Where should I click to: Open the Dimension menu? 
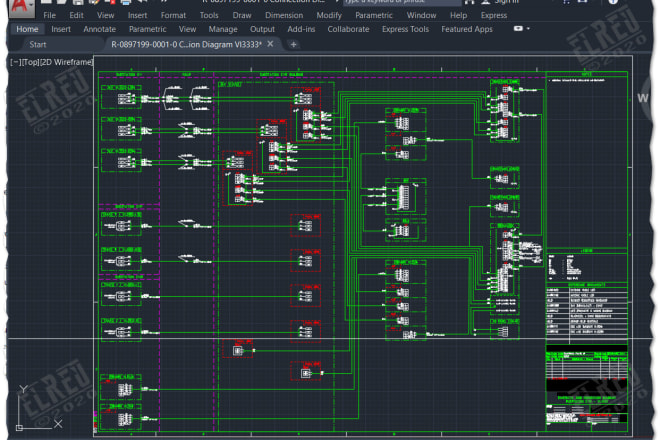tap(284, 16)
